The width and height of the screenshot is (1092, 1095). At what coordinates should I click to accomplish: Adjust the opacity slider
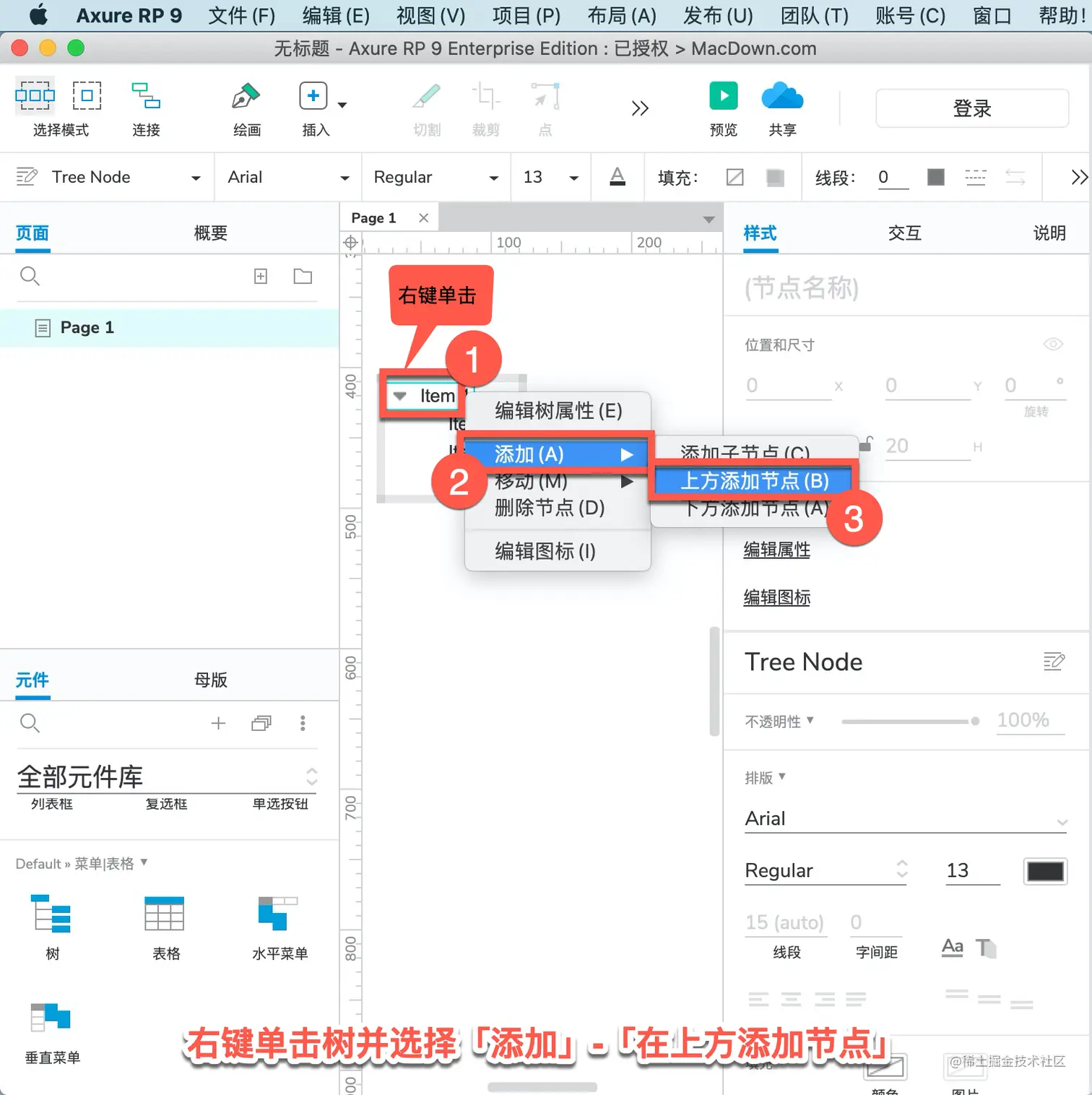click(x=910, y=722)
